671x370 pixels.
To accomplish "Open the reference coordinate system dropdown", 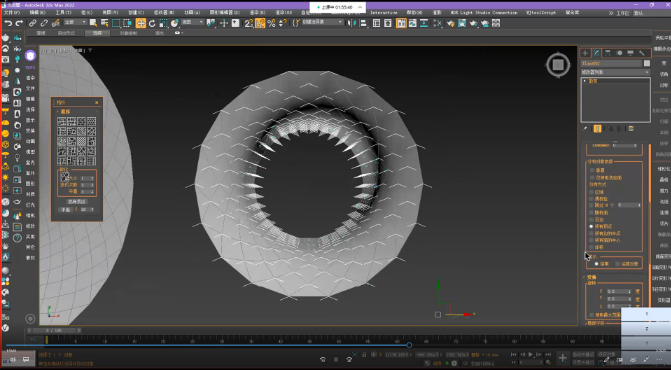I will (192, 22).
